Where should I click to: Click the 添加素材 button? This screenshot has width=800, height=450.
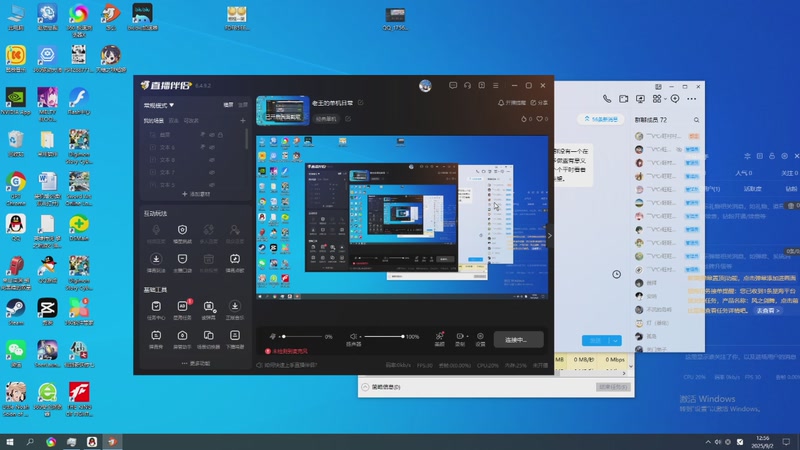click(x=196, y=194)
